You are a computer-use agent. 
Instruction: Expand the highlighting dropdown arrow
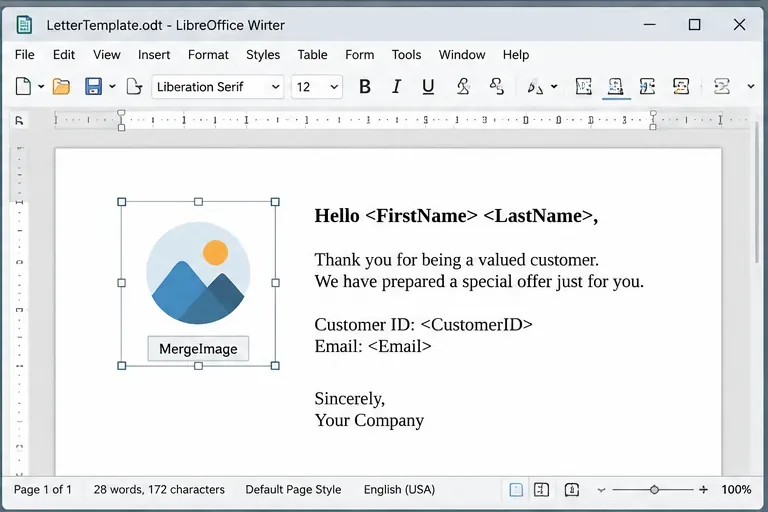[x=554, y=87]
